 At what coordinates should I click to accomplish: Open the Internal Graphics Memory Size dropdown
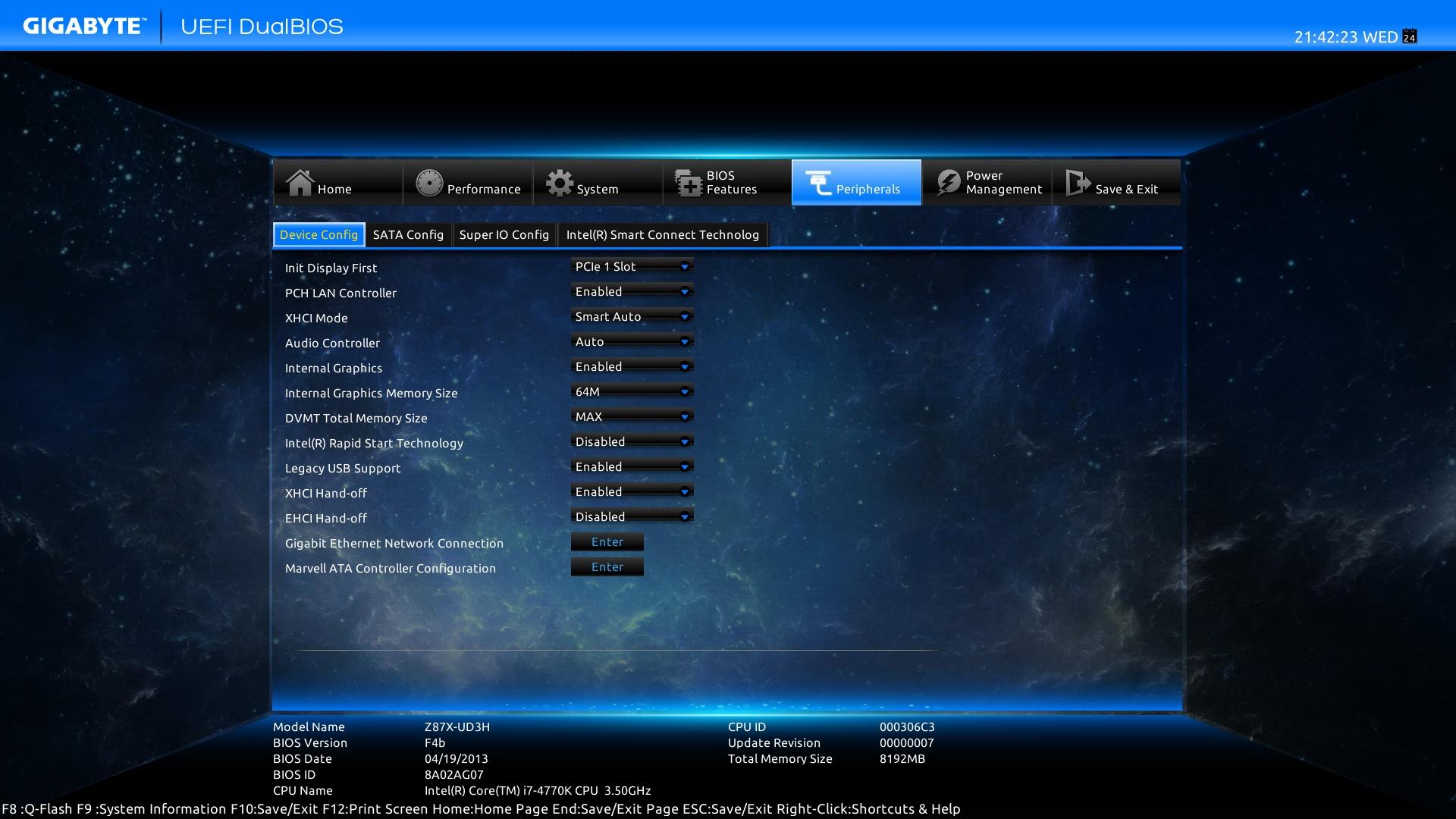[x=632, y=391]
